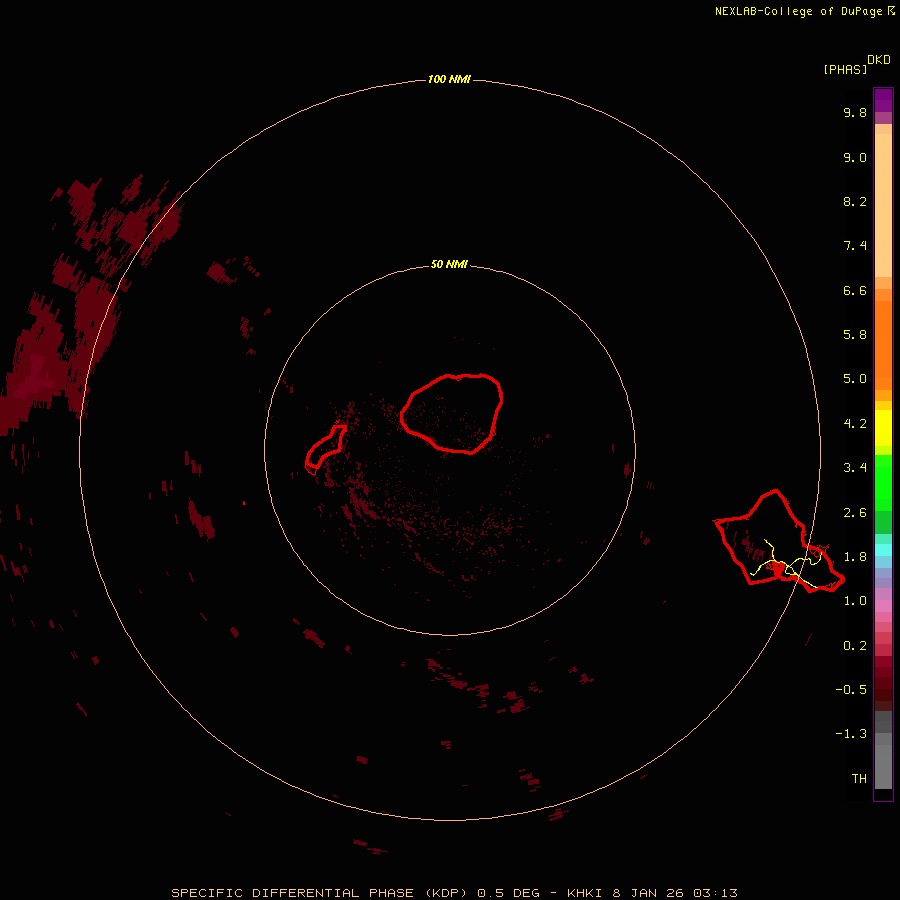Click the pink color scale segment
The height and width of the screenshot is (900, 900).
click(x=883, y=606)
